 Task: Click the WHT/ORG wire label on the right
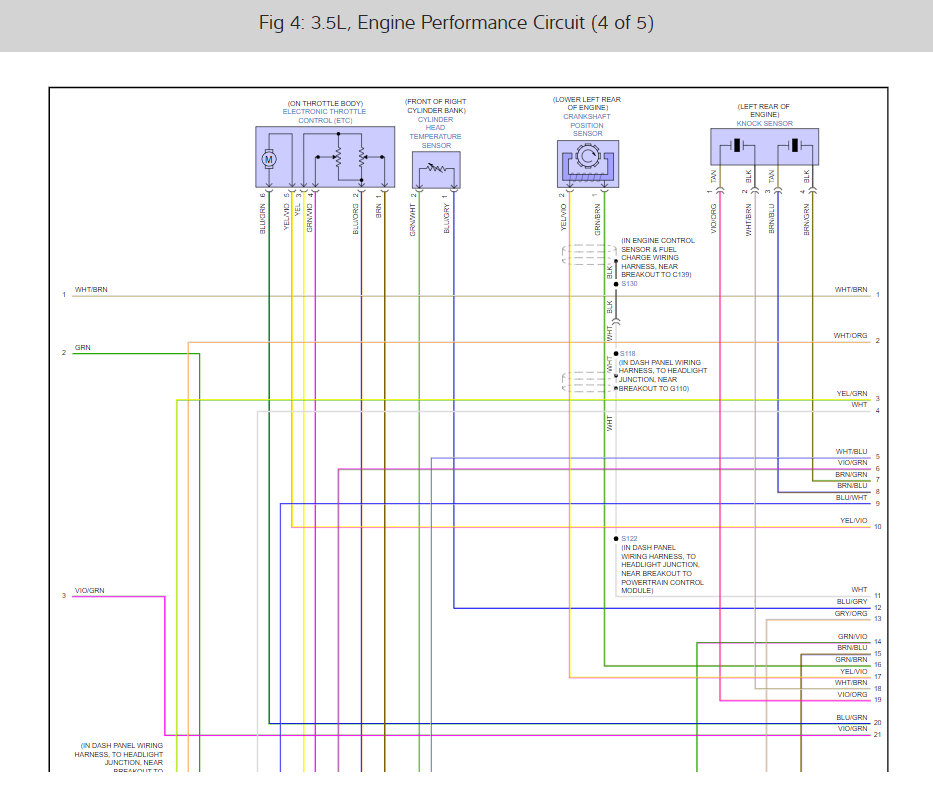[x=850, y=336]
